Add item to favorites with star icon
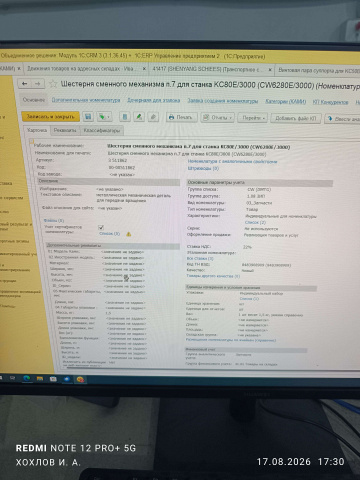 pos(53,84)
